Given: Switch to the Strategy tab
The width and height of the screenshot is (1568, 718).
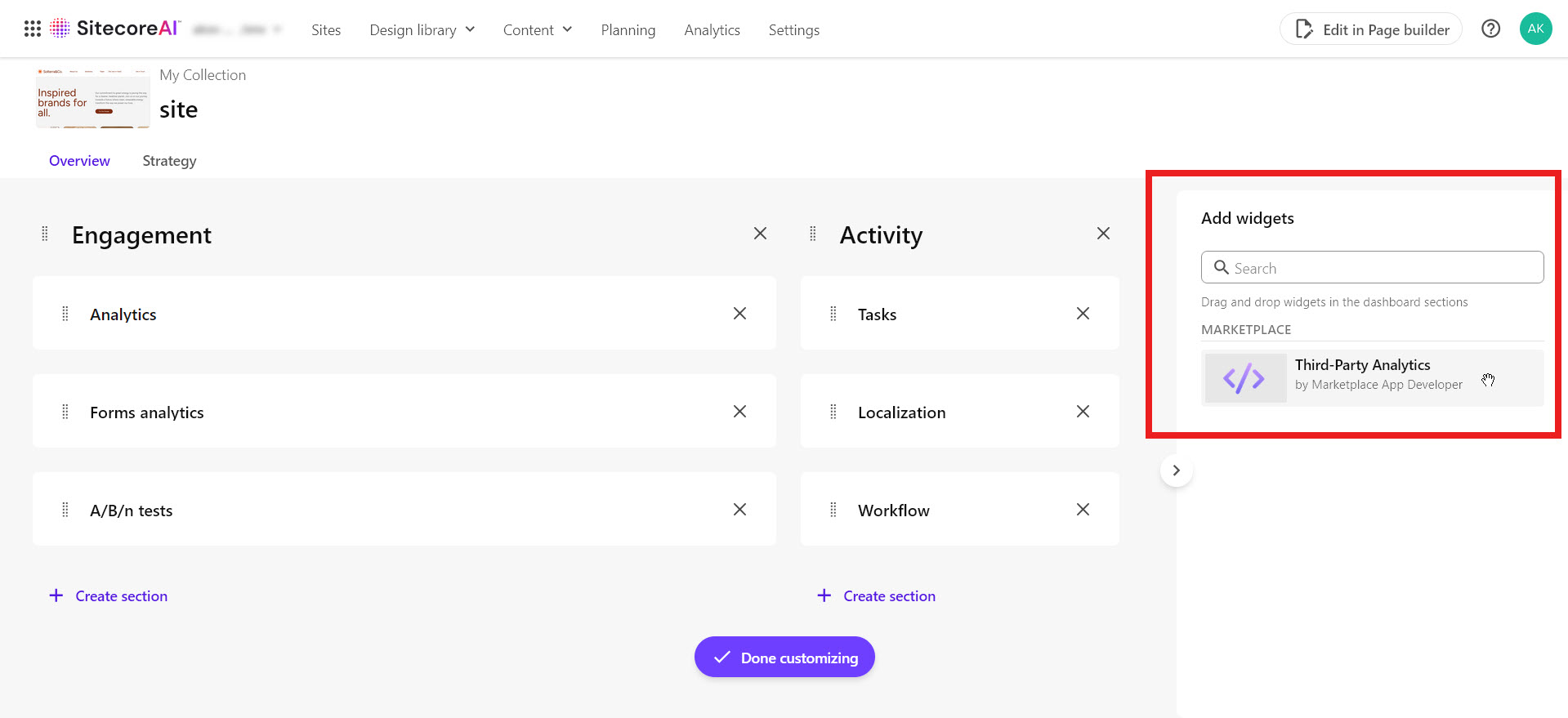Looking at the screenshot, I should pyautogui.click(x=169, y=161).
